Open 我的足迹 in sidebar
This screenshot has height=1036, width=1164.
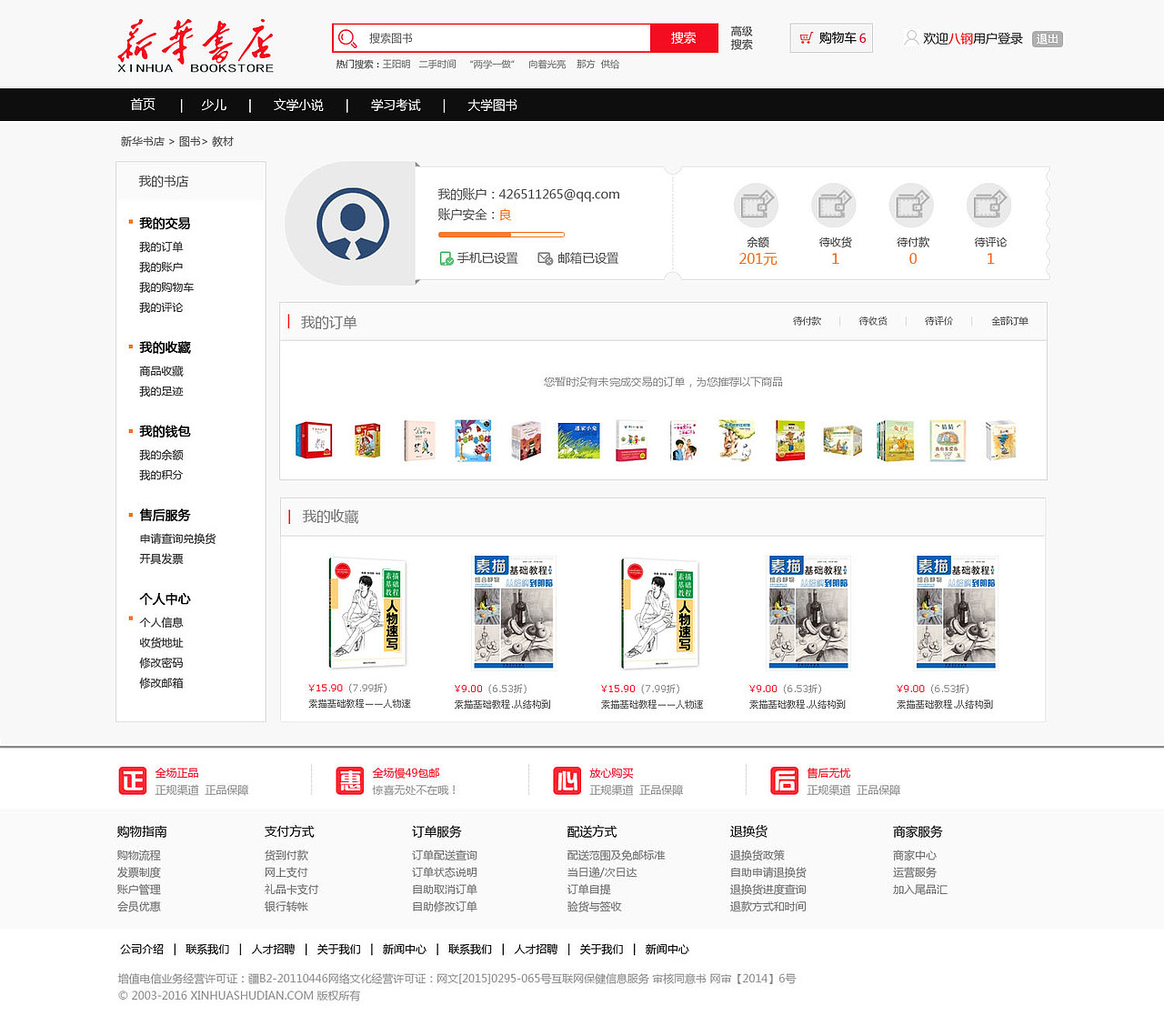tap(161, 391)
